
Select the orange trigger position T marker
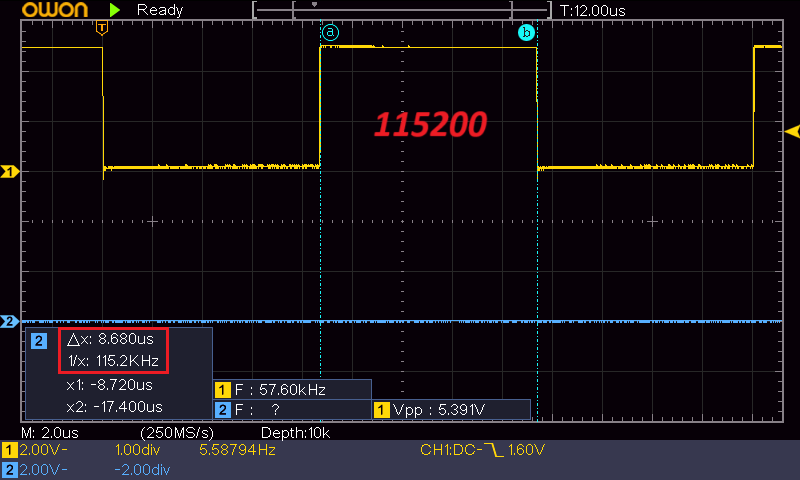point(102,28)
